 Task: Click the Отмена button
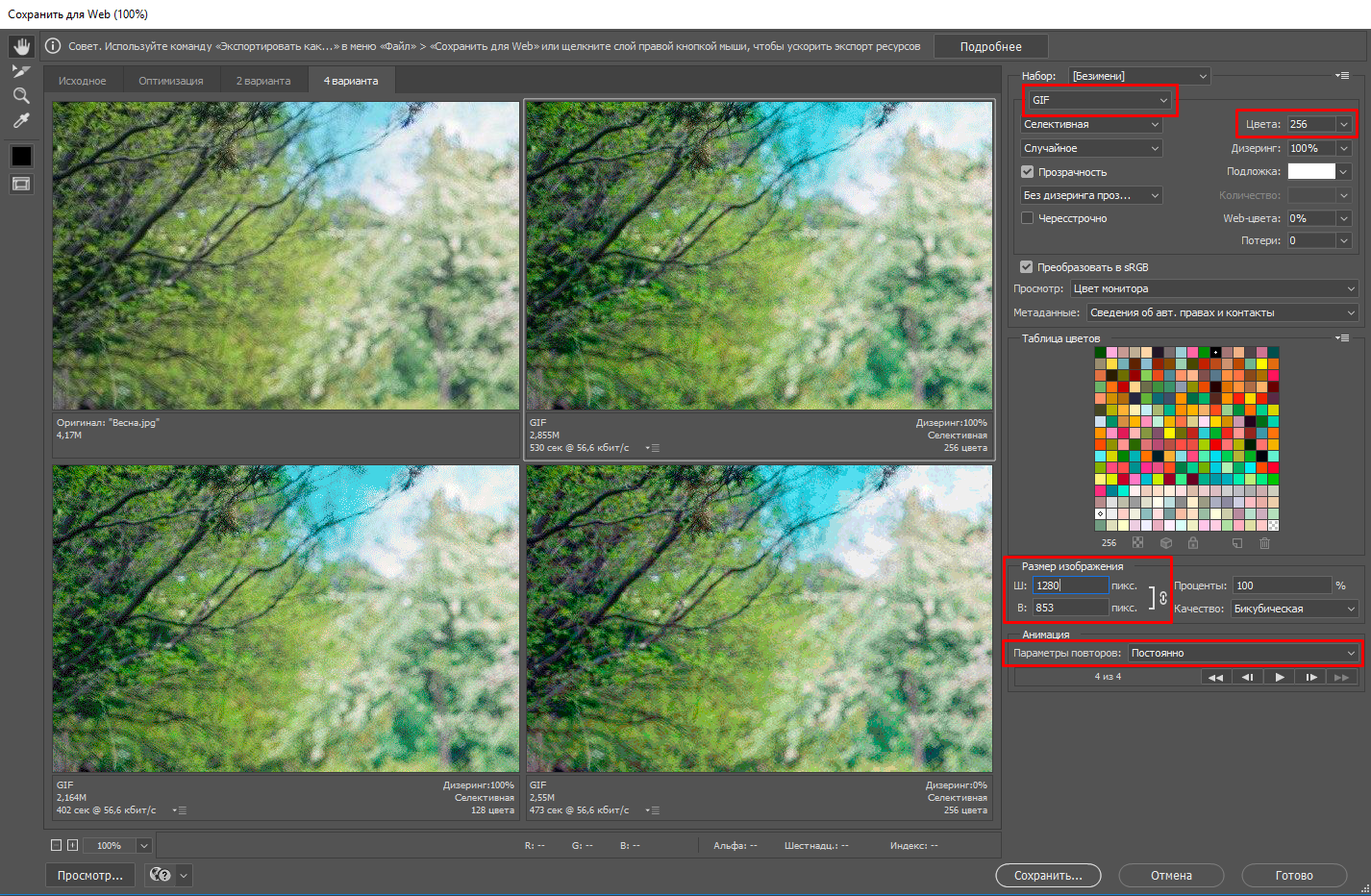(x=1171, y=875)
